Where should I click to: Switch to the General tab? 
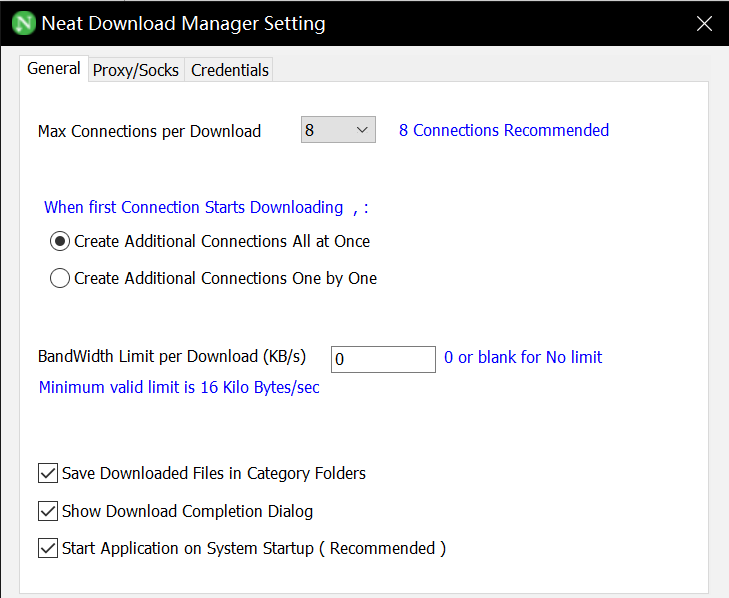point(54,69)
